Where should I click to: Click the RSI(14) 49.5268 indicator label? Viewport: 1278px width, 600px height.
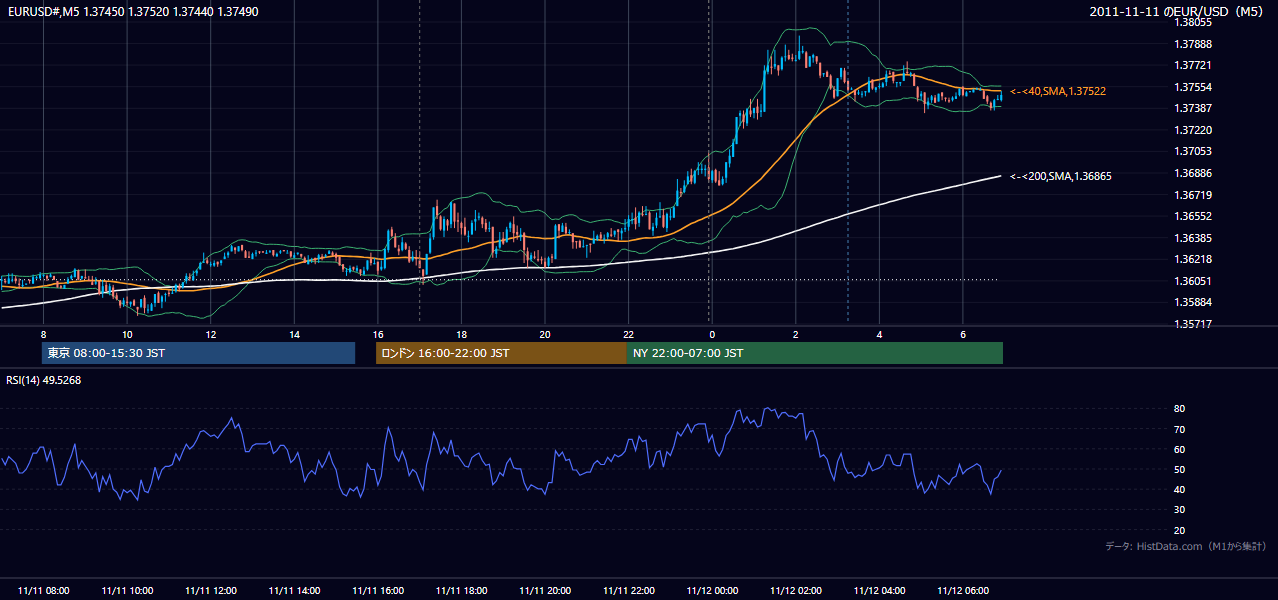click(44, 380)
